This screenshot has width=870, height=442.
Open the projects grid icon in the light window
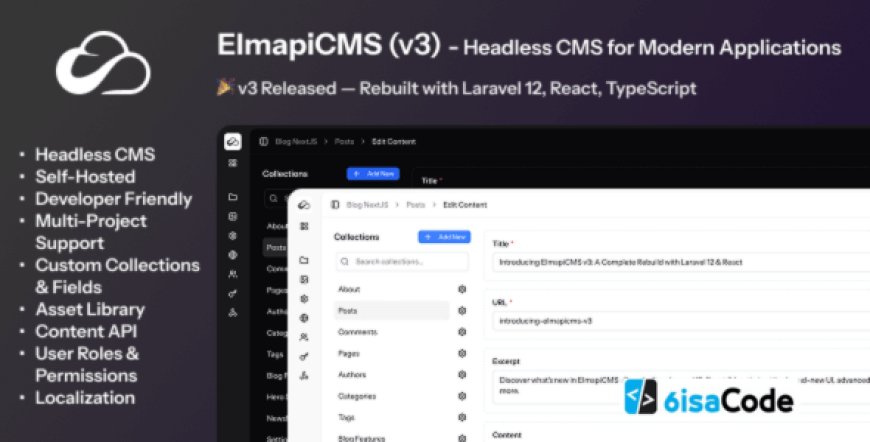click(304, 226)
